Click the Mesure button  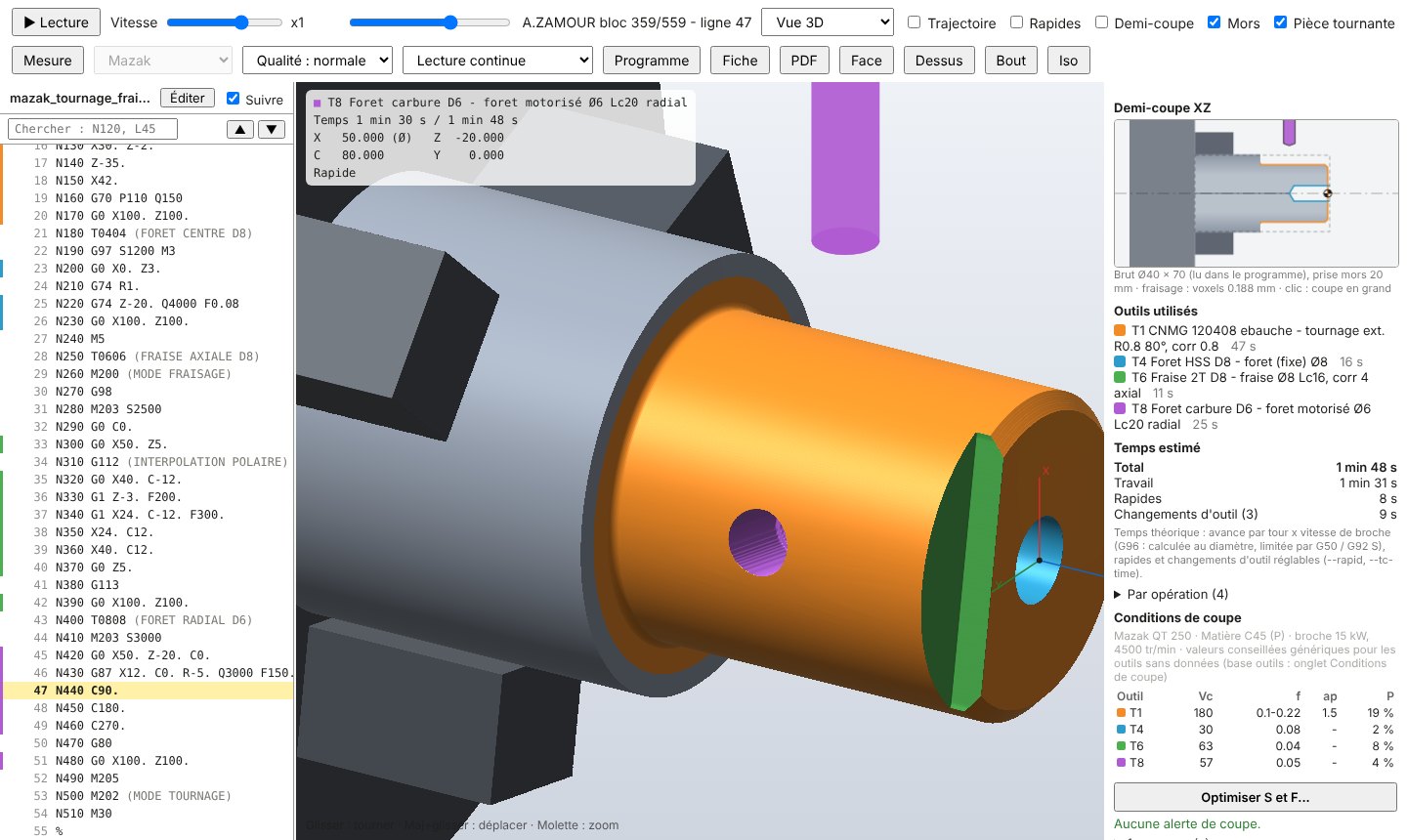click(x=48, y=61)
